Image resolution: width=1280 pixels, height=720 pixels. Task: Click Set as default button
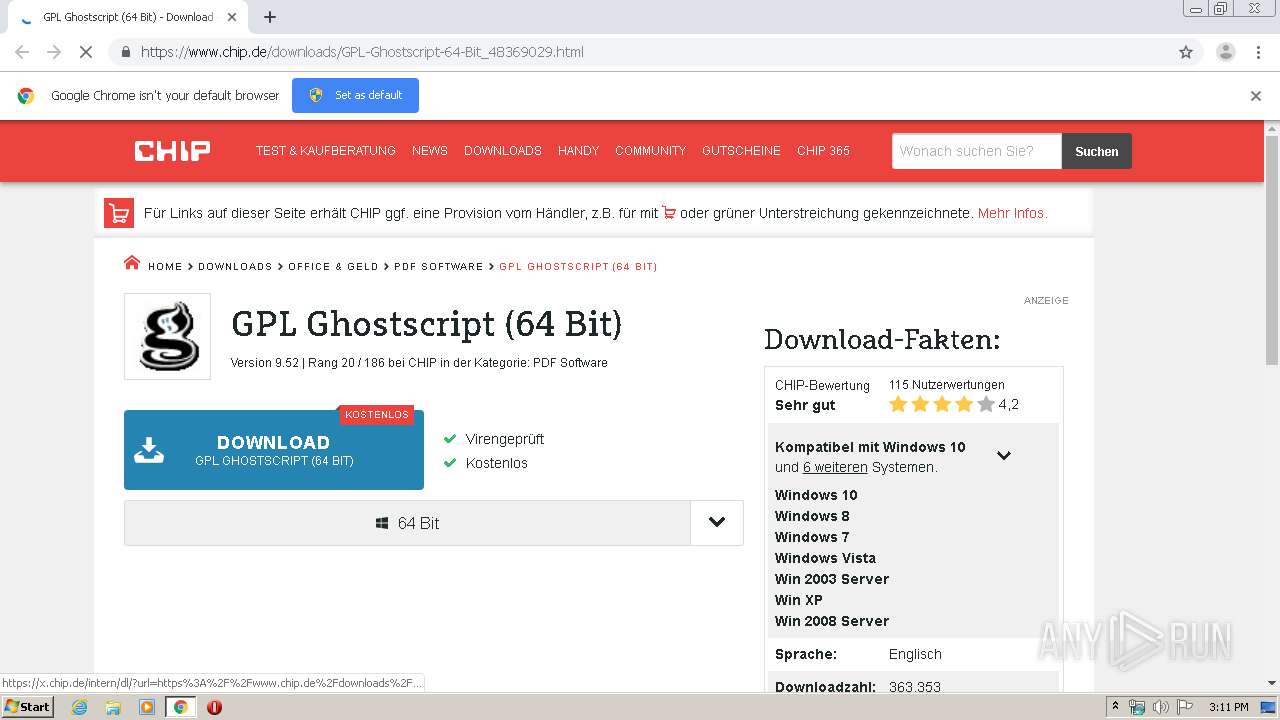coord(355,96)
